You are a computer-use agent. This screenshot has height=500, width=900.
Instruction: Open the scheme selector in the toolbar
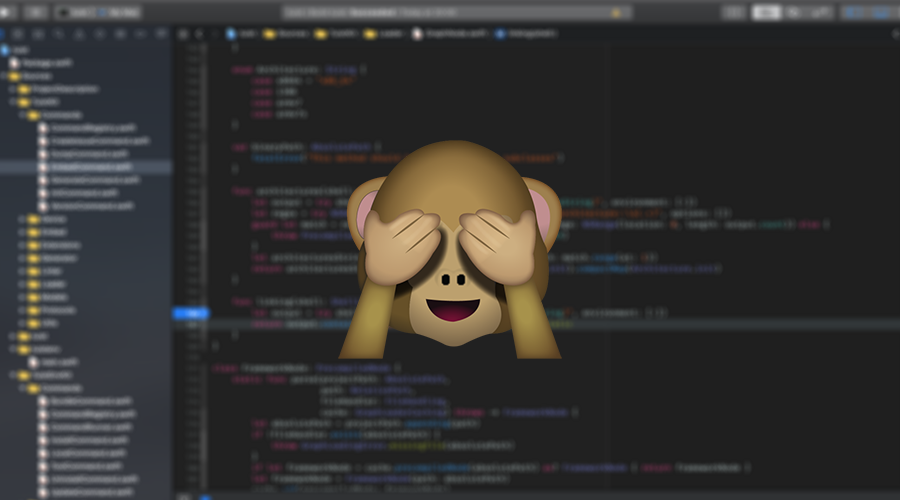[x=99, y=12]
